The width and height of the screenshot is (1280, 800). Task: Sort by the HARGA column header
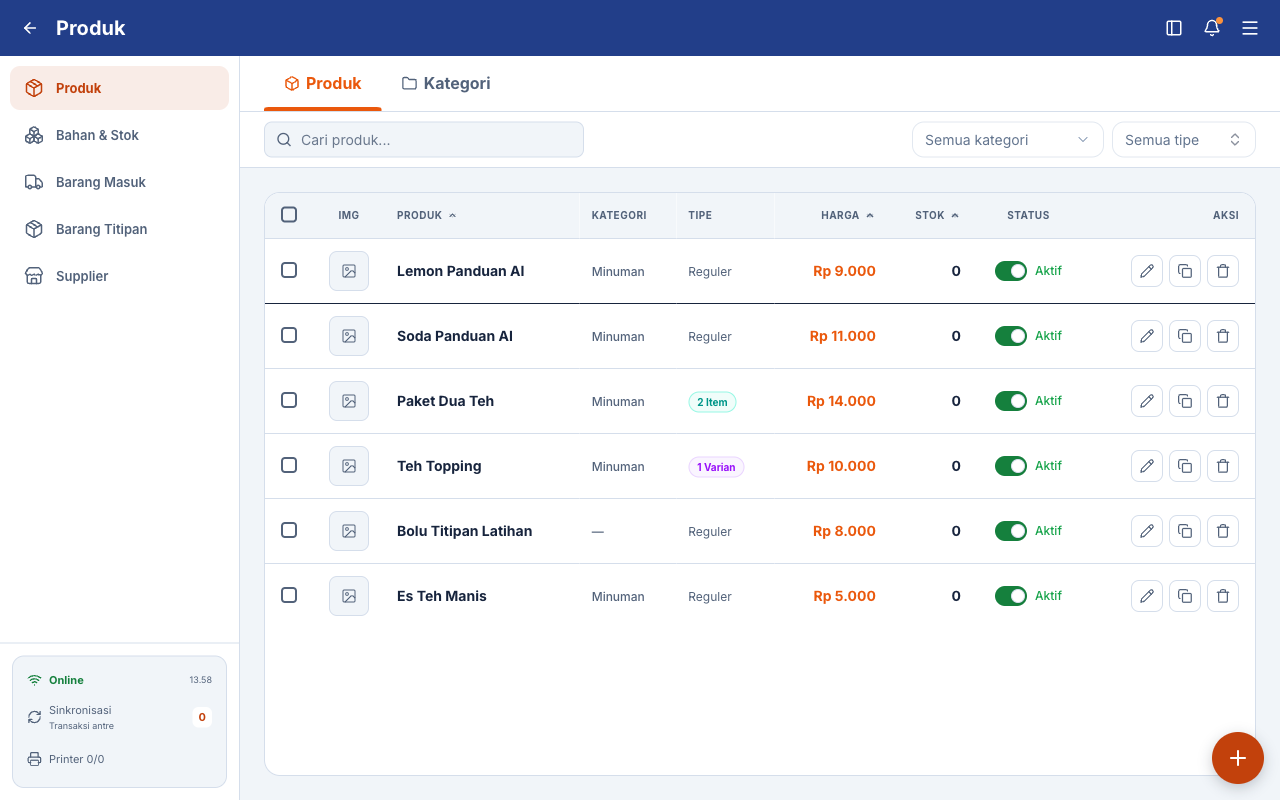tap(847, 215)
